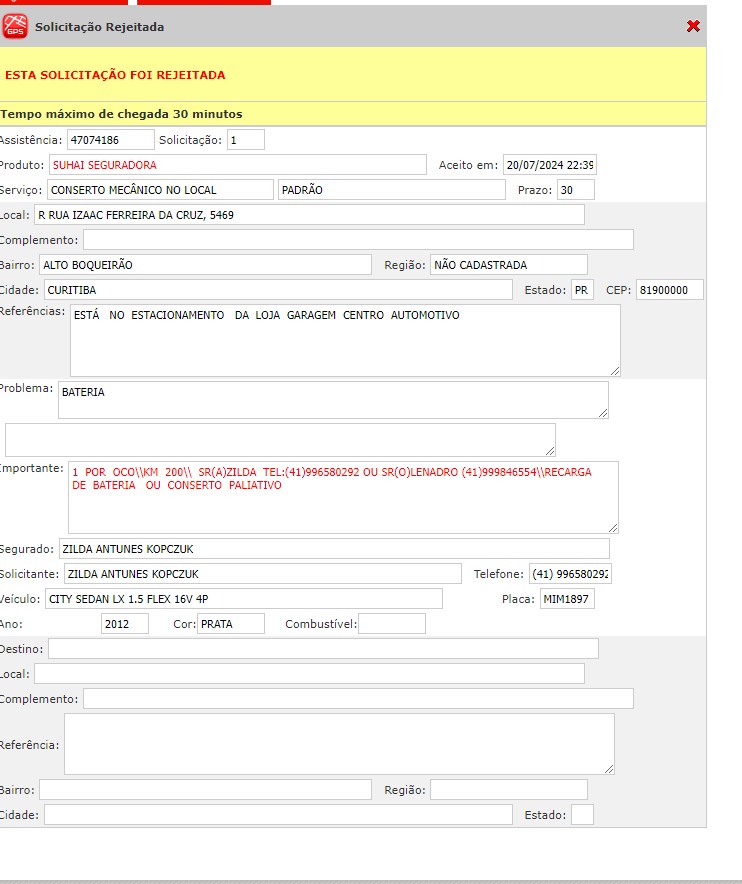Click the Problema text area BATERIA
This screenshot has width=742, height=884.
tap(333, 400)
